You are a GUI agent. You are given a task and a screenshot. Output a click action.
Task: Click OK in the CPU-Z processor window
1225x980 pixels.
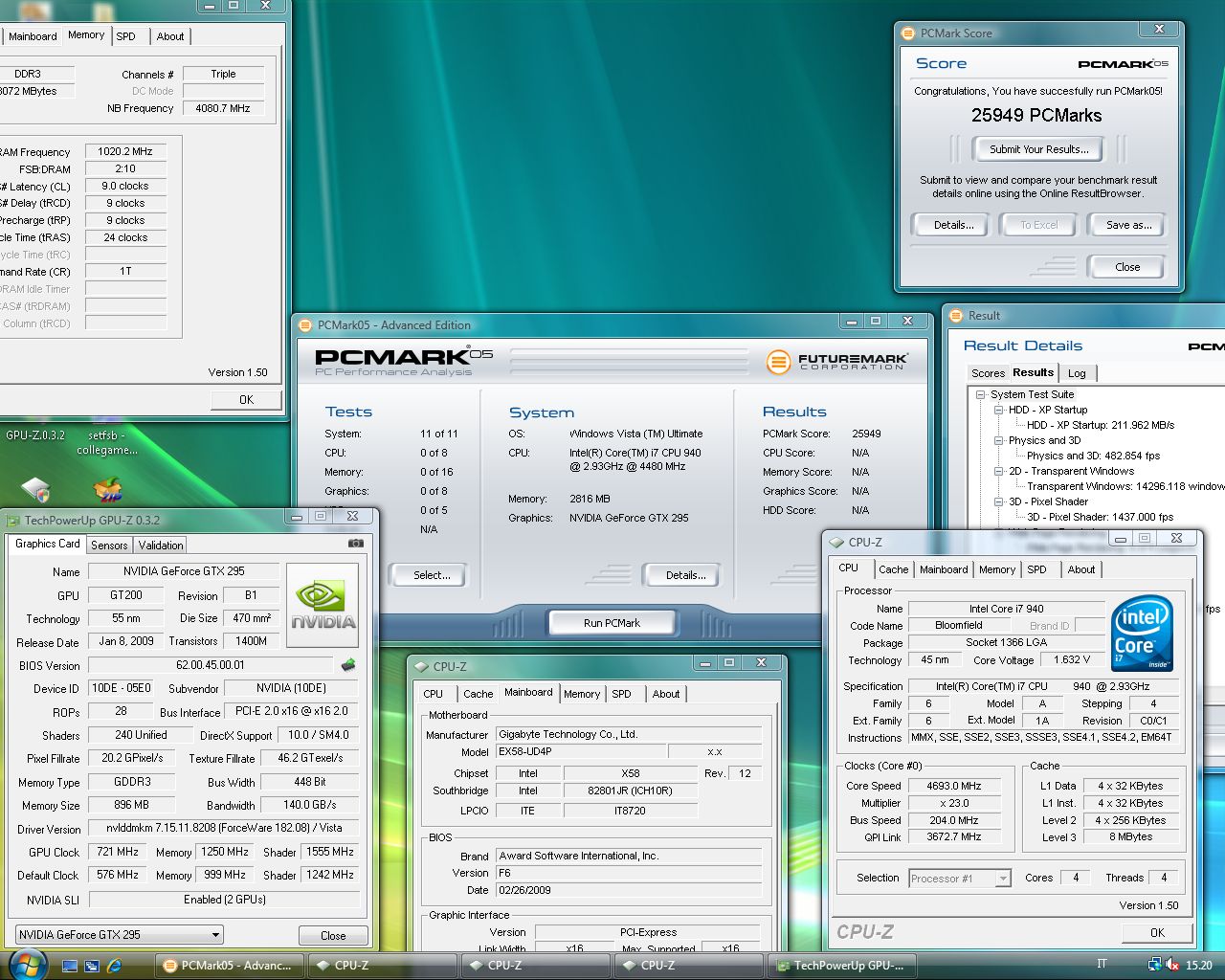pyautogui.click(x=1157, y=932)
